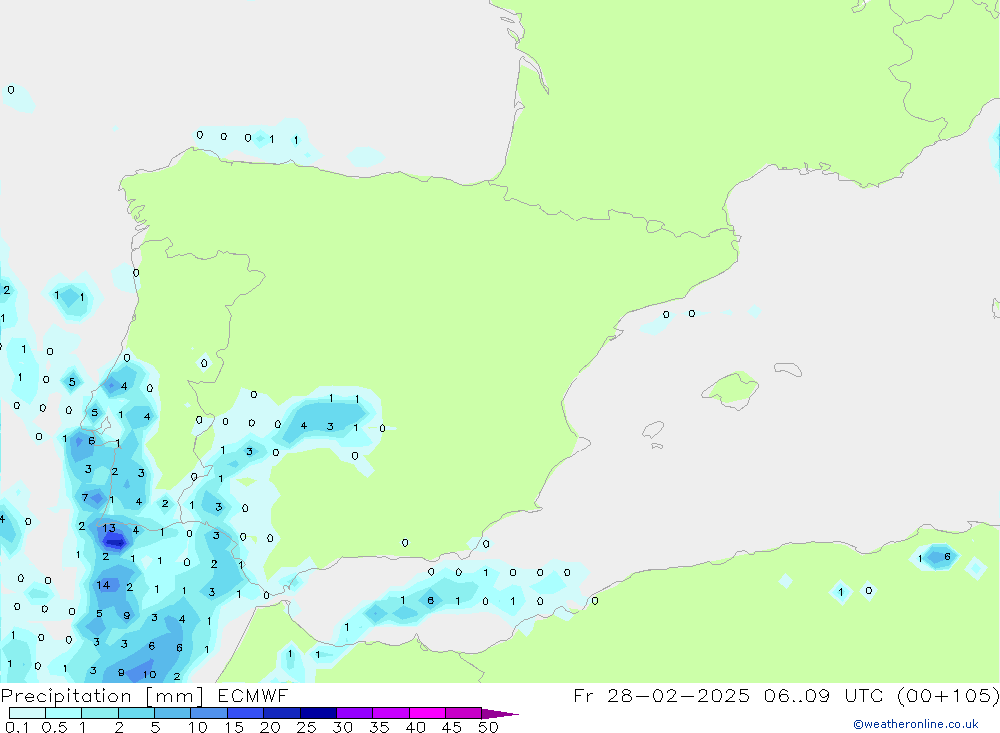
Task: Click the Mallorca island on the map
Action: pos(731,389)
